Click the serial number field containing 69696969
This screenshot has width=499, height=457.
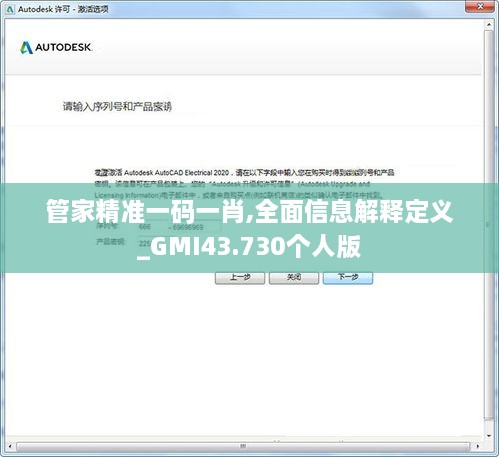(196, 227)
